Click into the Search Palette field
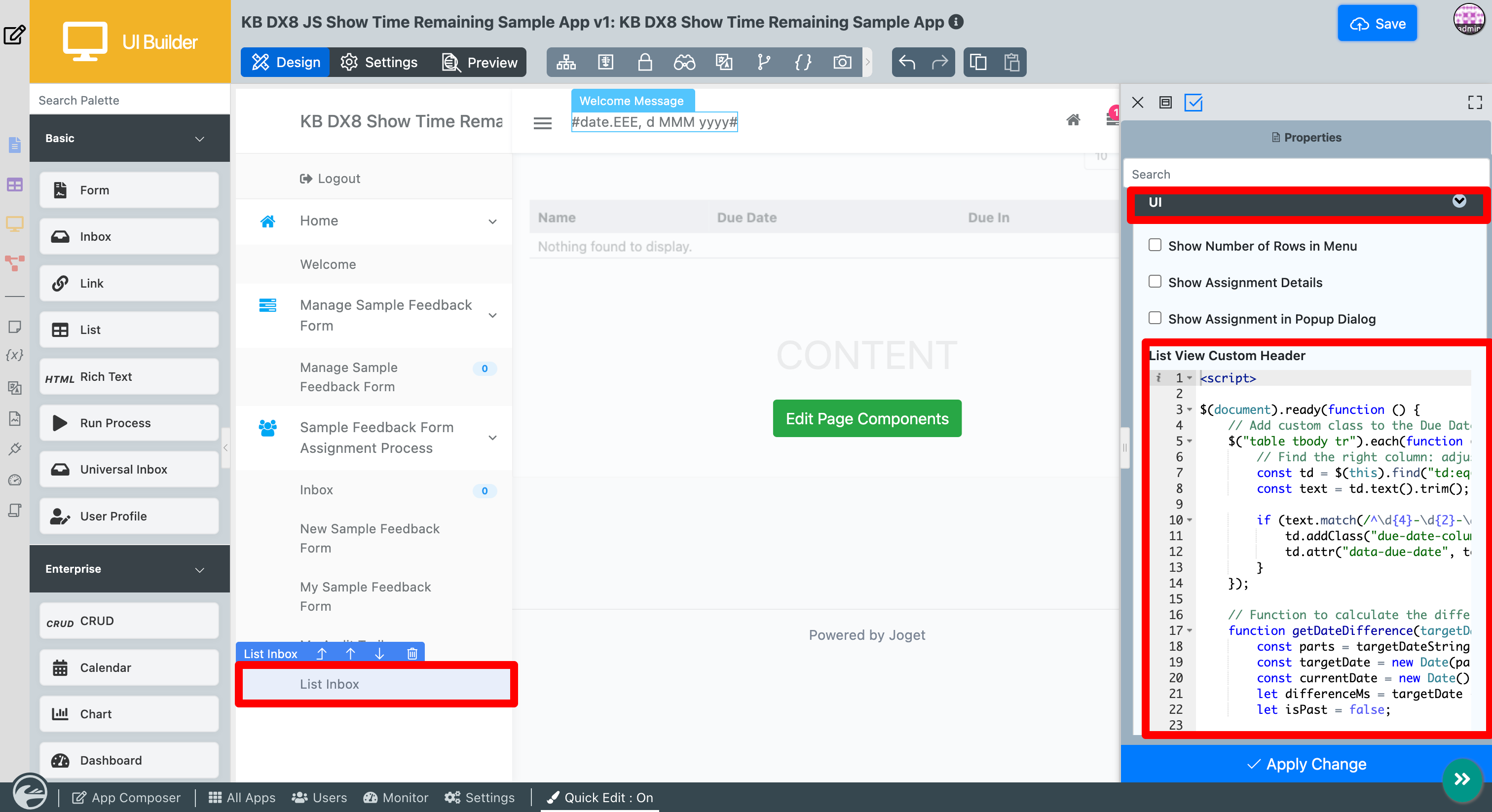The height and width of the screenshot is (812, 1492). pyautogui.click(x=130, y=100)
